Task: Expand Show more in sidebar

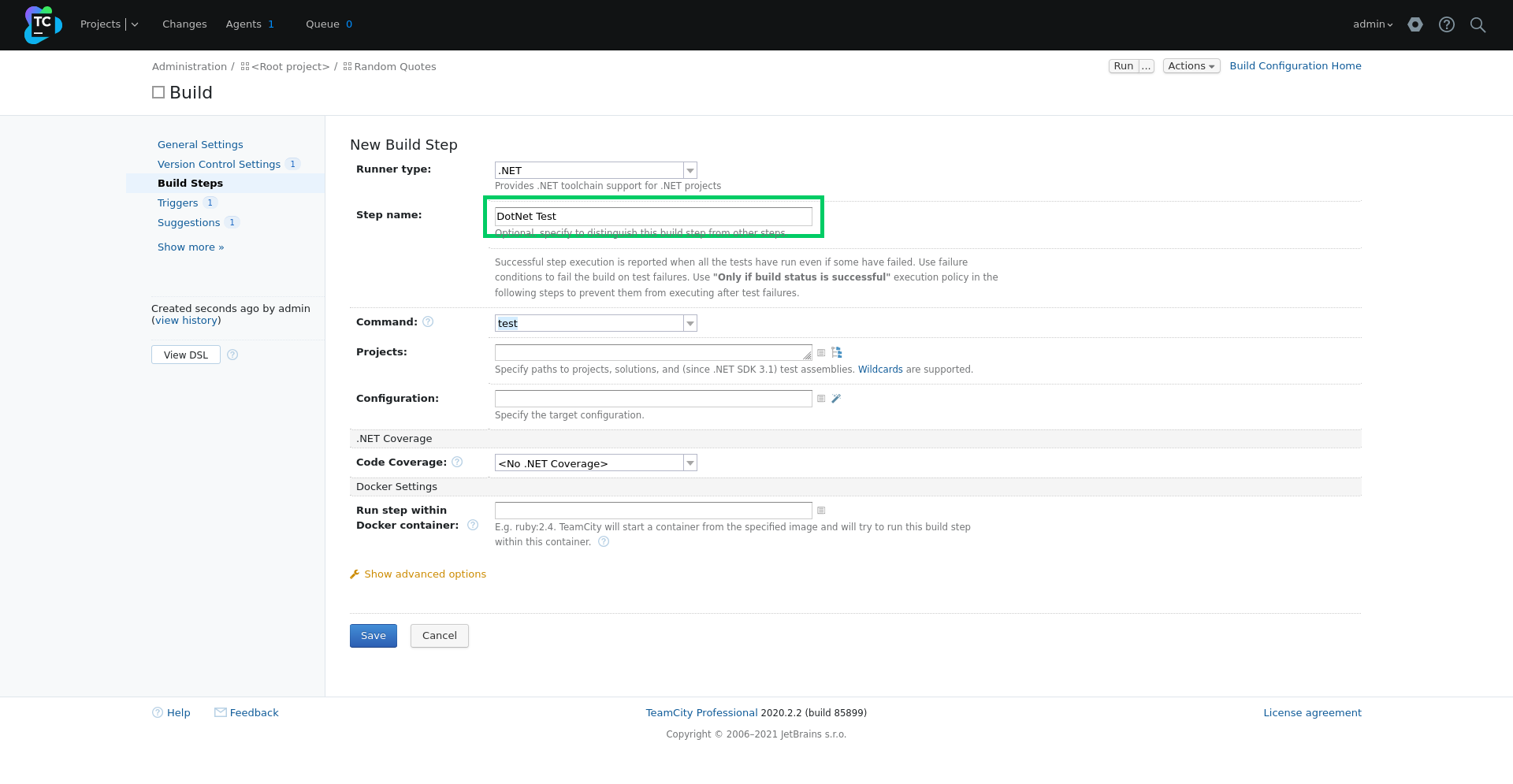Action: 191,247
